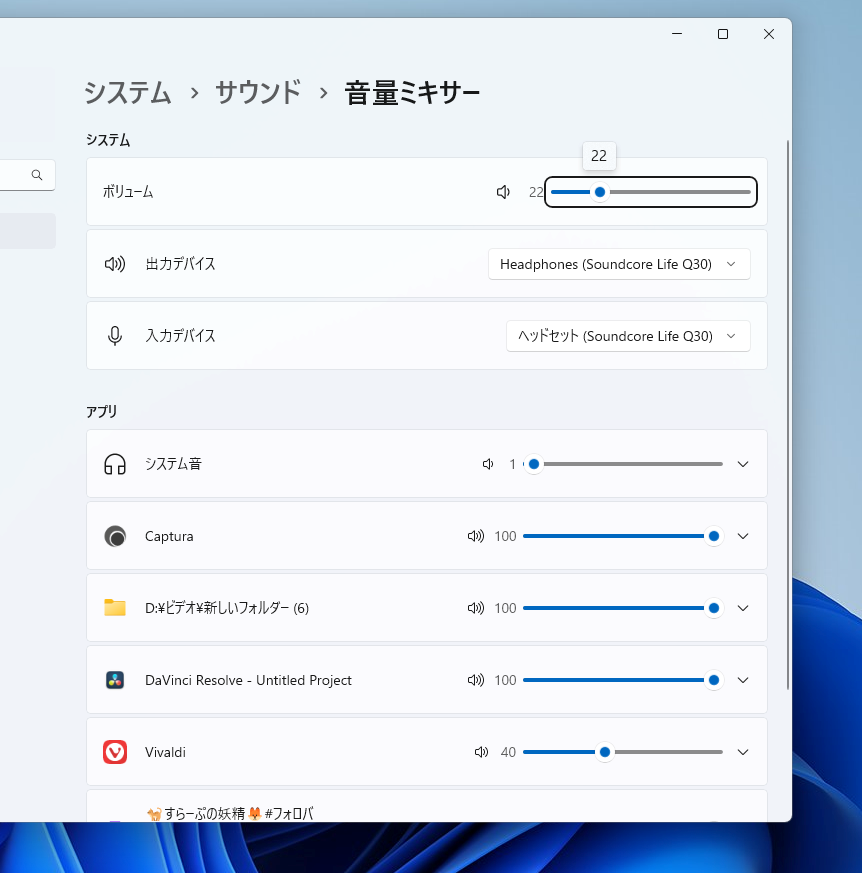Viewport: 862px width, 873px height.
Task: Click the ボリューム slider thumb
Action: pos(600,192)
